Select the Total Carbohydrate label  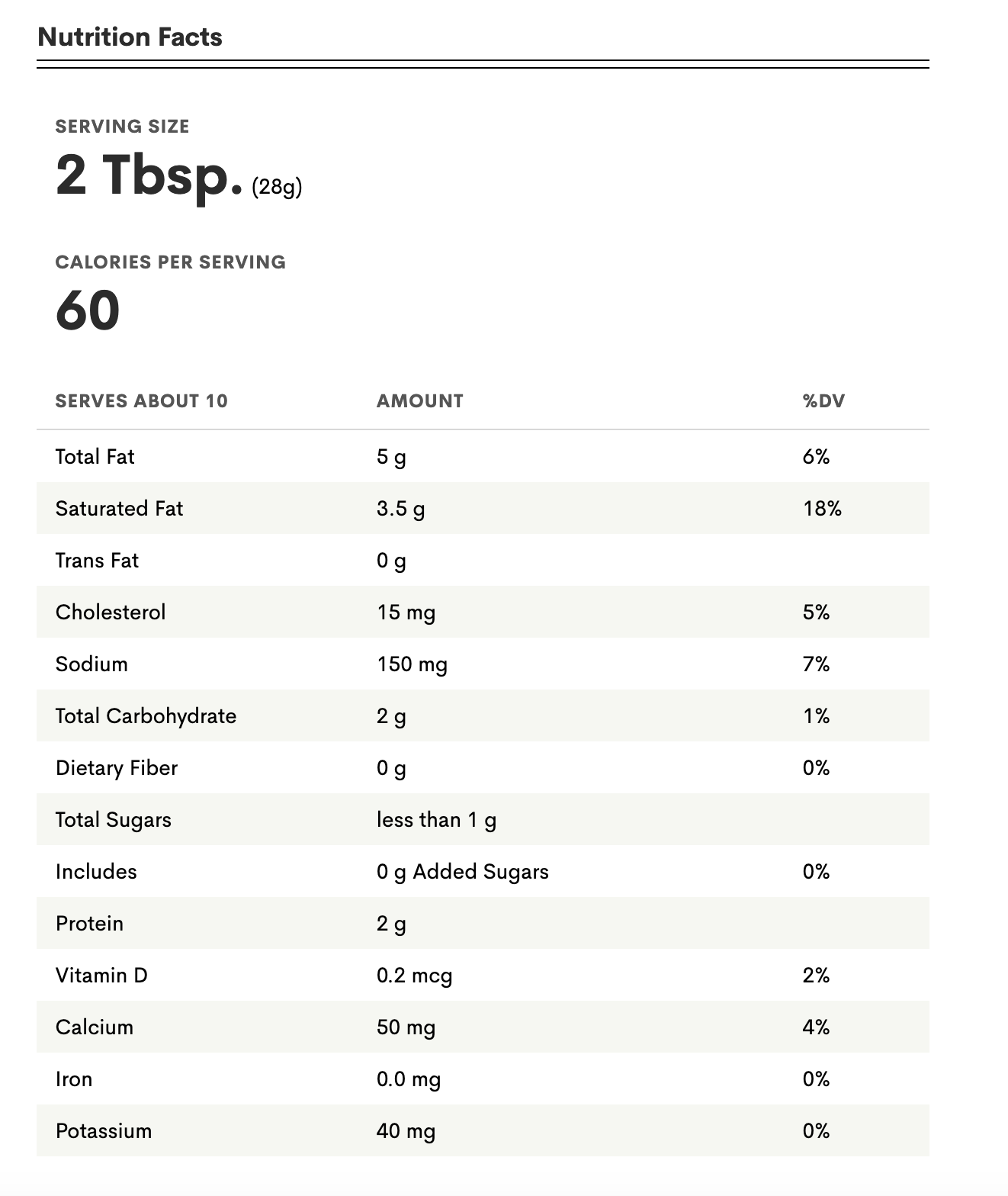146,716
